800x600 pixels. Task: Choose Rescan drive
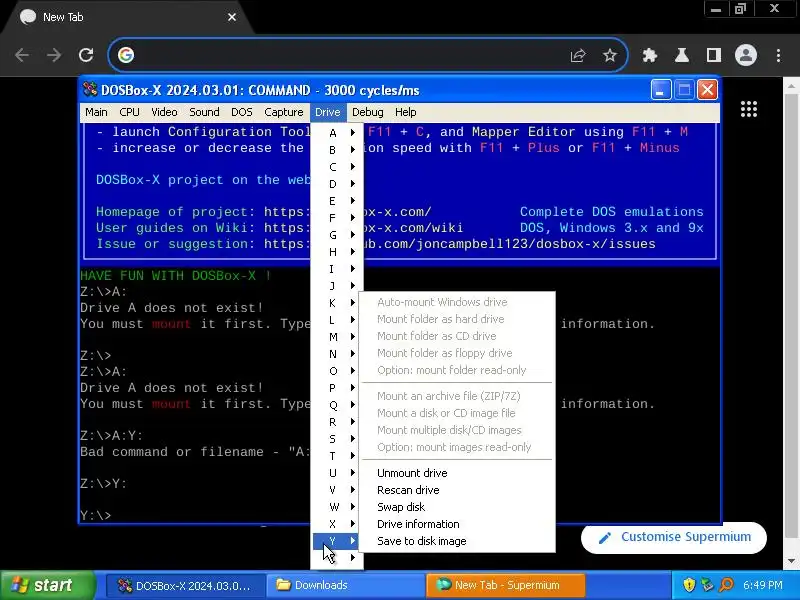457,490
